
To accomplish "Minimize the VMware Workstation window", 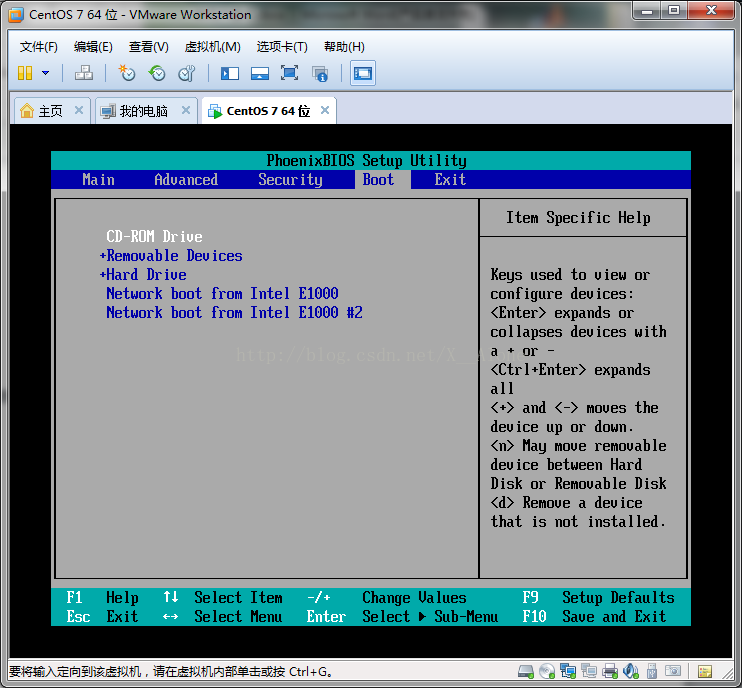I will click(x=647, y=10).
